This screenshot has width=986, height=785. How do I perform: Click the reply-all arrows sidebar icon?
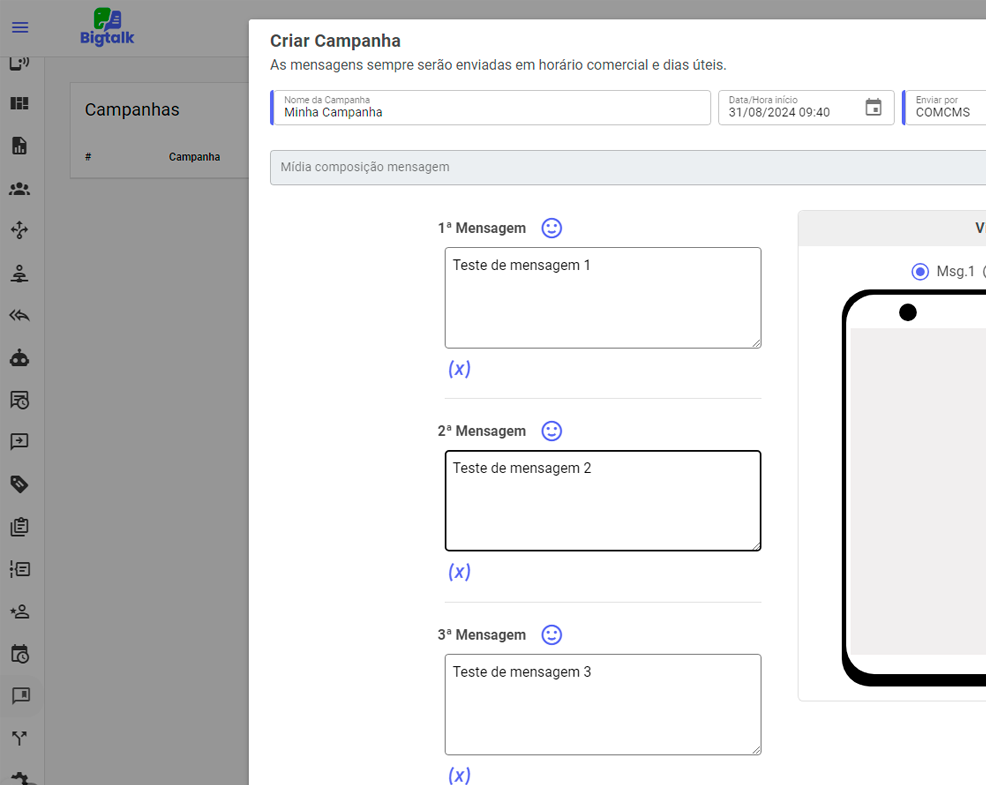[x=20, y=315]
